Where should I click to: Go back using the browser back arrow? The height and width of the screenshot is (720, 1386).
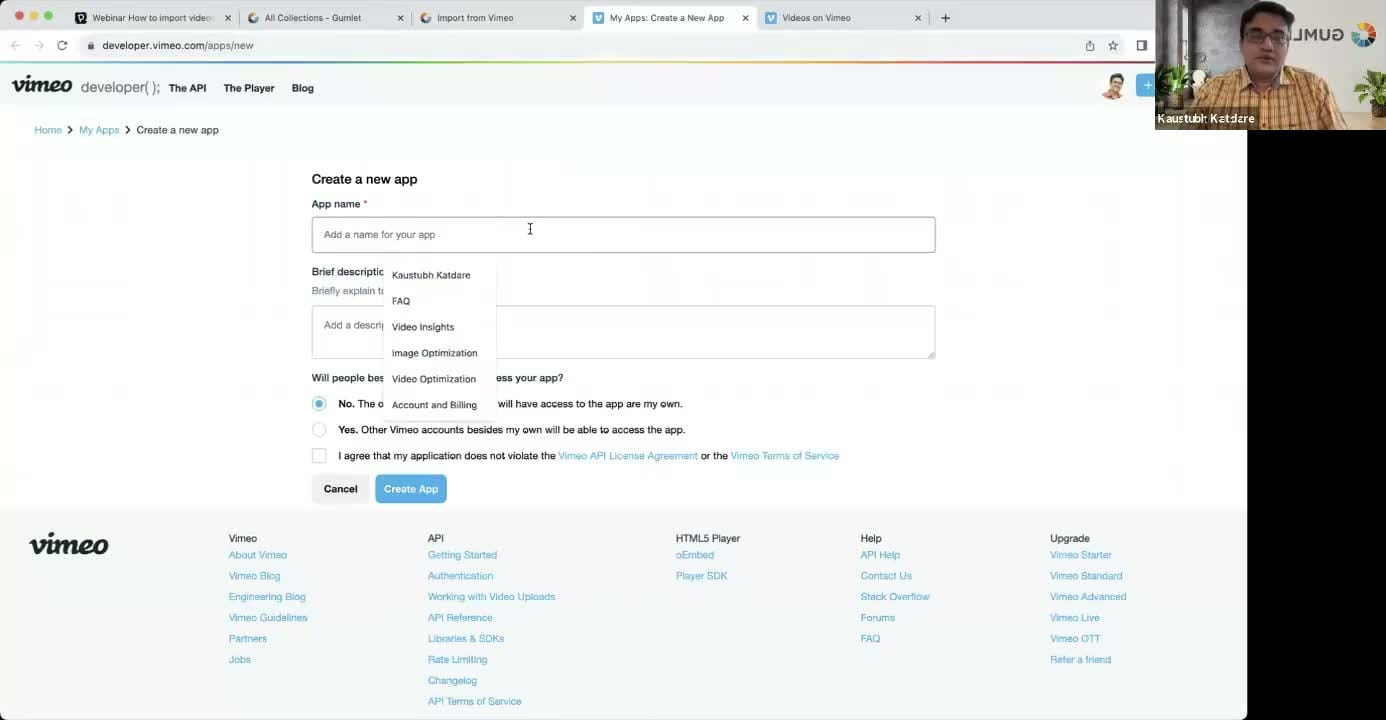click(x=15, y=45)
